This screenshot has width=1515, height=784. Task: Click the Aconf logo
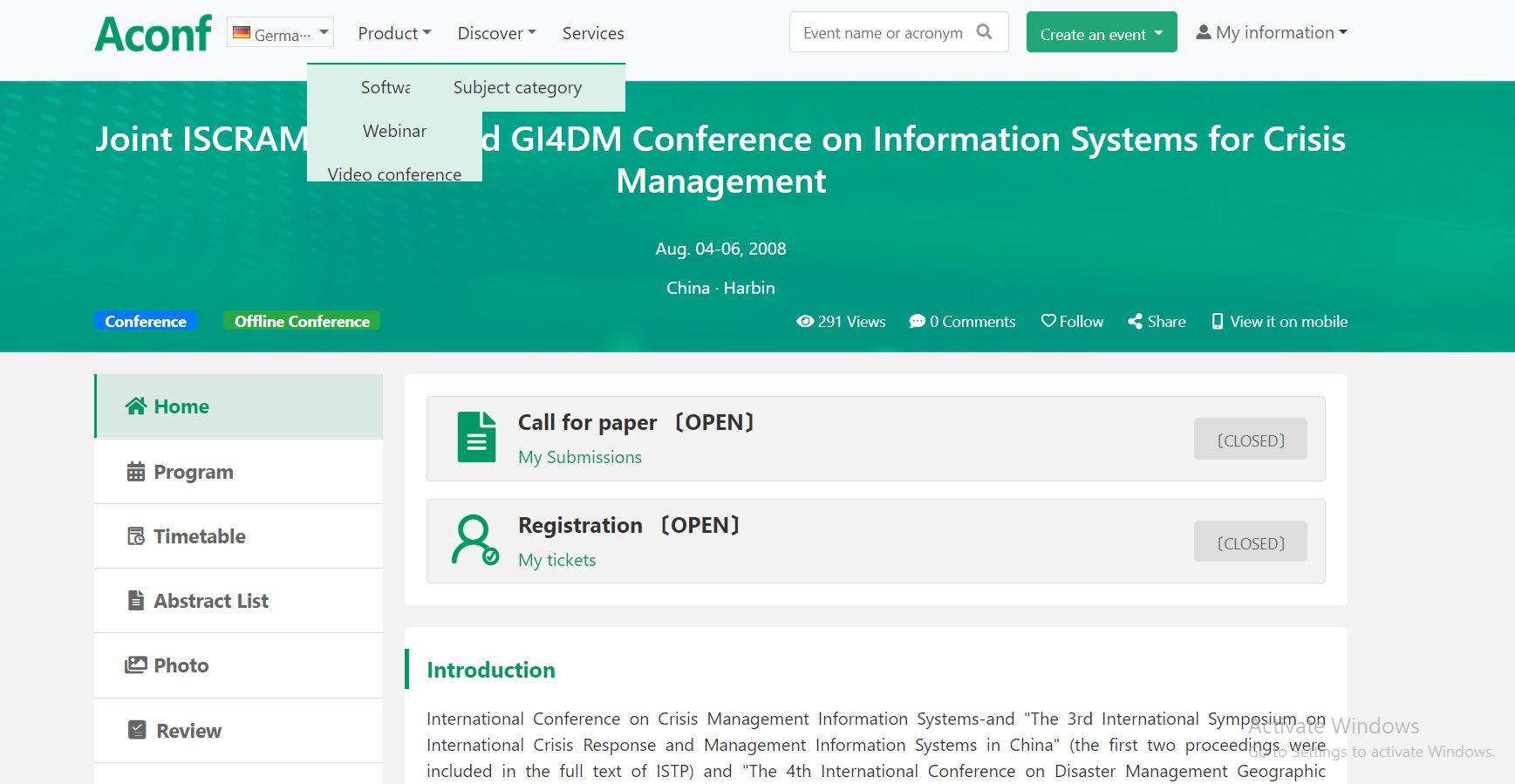click(x=153, y=33)
